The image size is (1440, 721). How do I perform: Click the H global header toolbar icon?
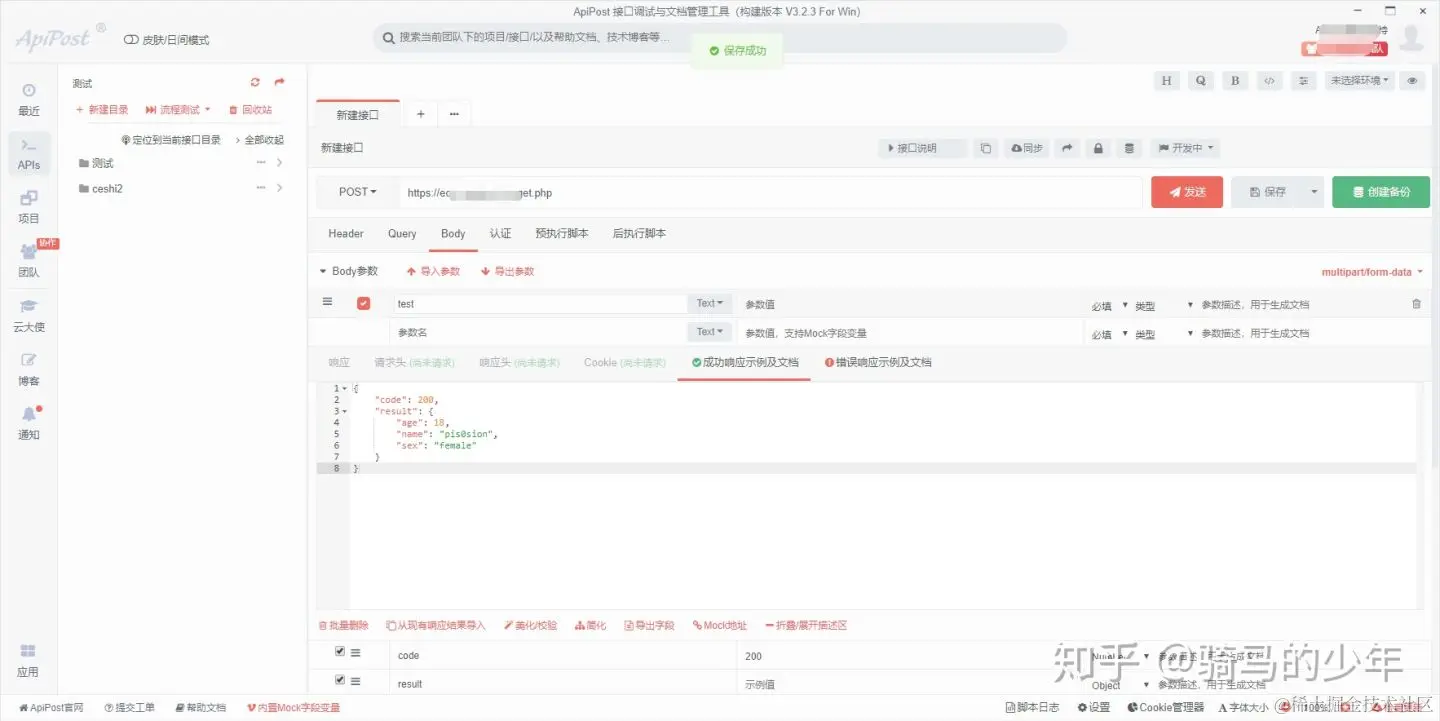point(1166,81)
